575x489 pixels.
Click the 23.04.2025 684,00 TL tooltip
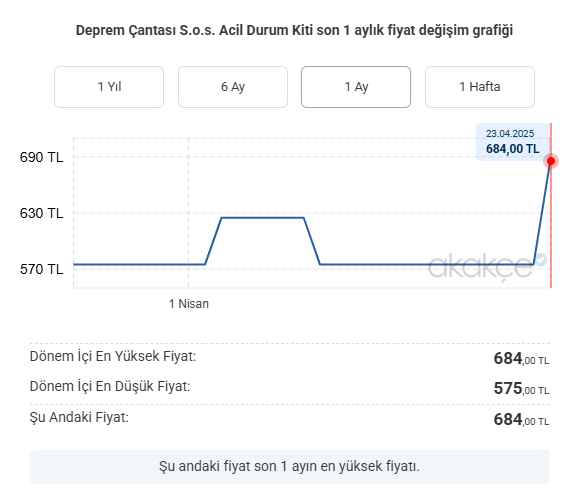(513, 142)
